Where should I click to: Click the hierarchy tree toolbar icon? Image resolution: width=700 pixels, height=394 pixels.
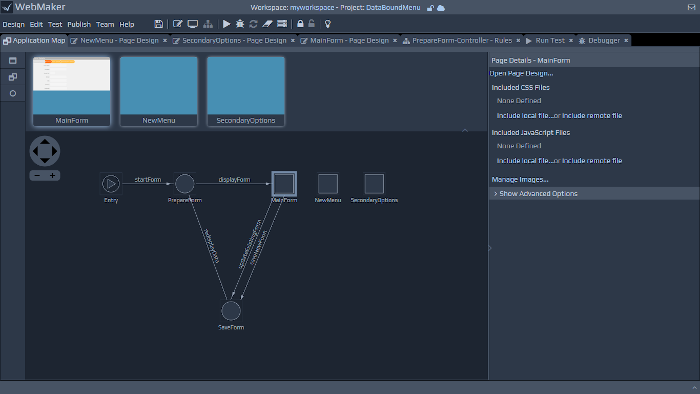208,24
